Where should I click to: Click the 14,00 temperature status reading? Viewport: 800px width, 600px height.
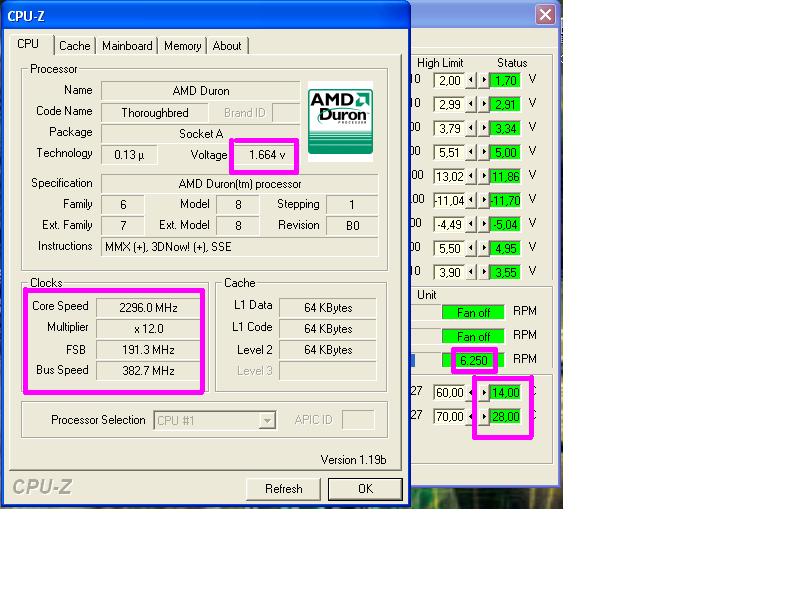(505, 392)
